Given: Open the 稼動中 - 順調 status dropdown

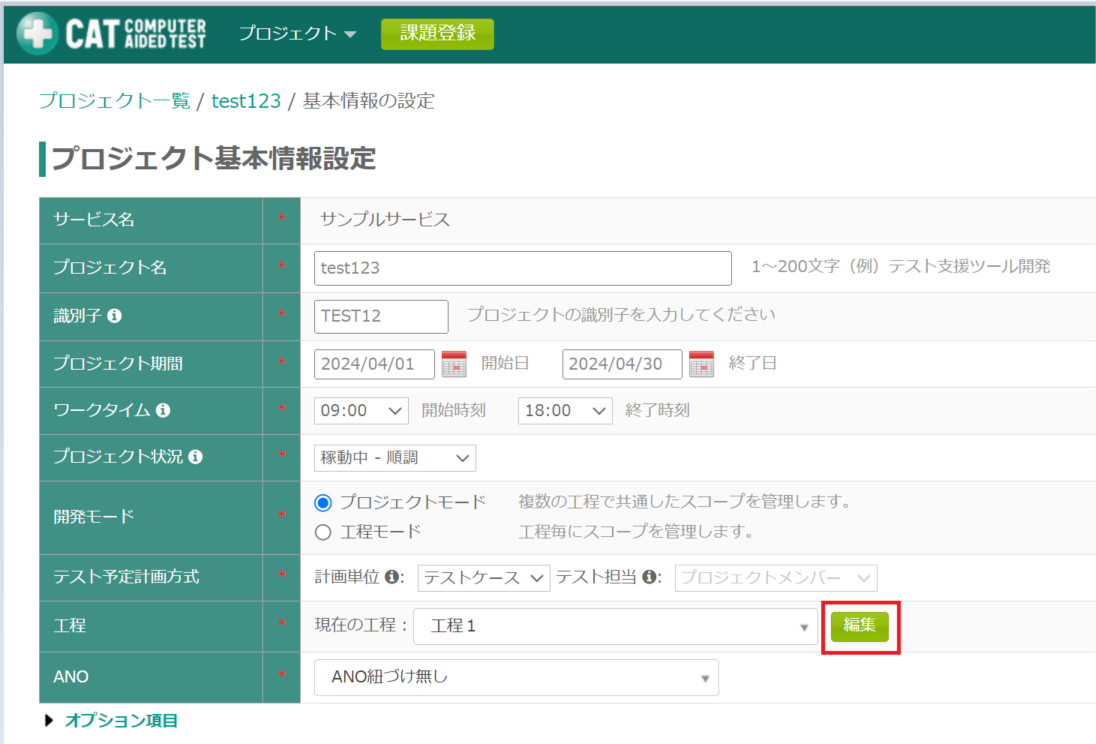Looking at the screenshot, I should pyautogui.click(x=395, y=458).
